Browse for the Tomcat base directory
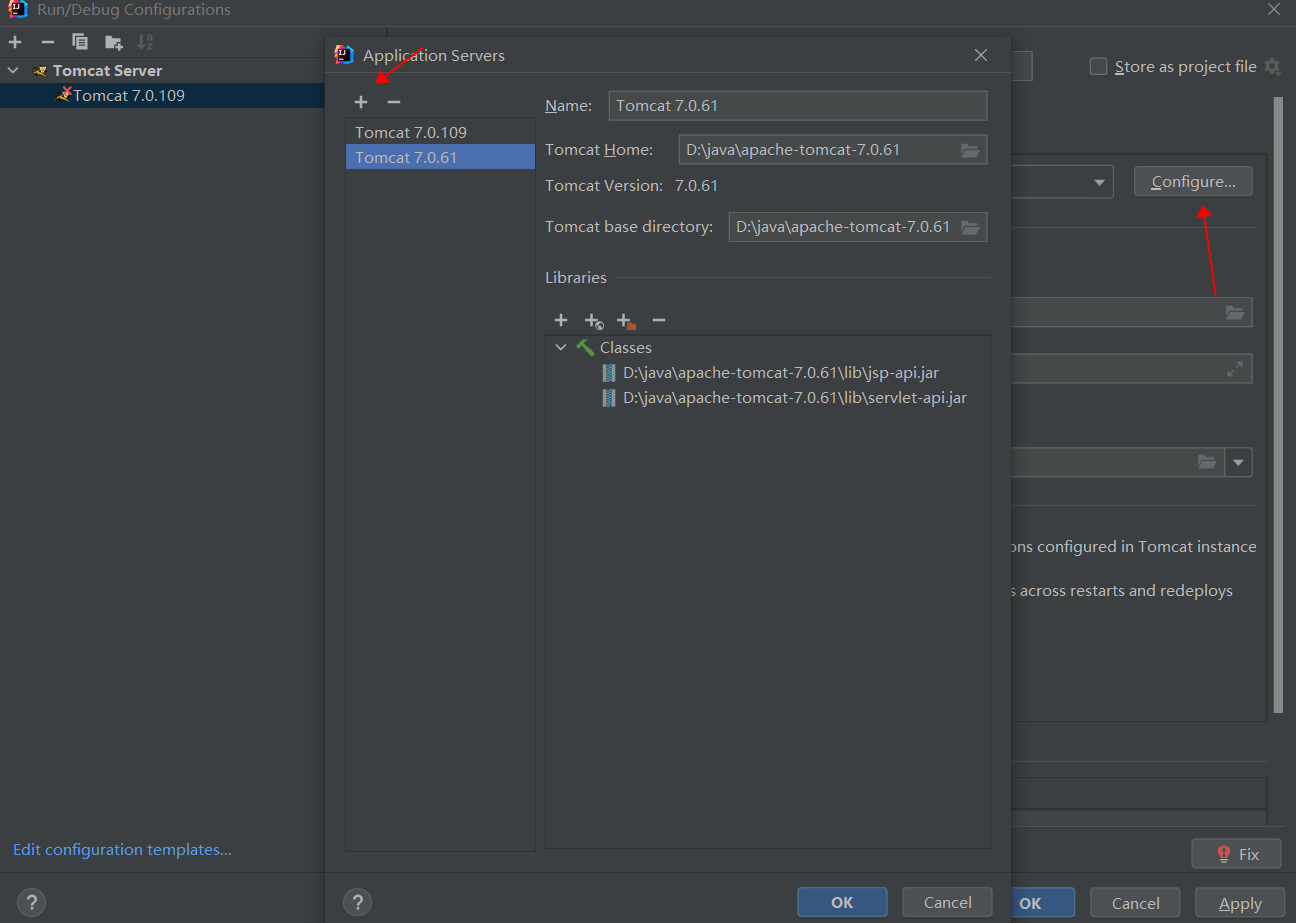This screenshot has width=1296, height=923. point(970,227)
